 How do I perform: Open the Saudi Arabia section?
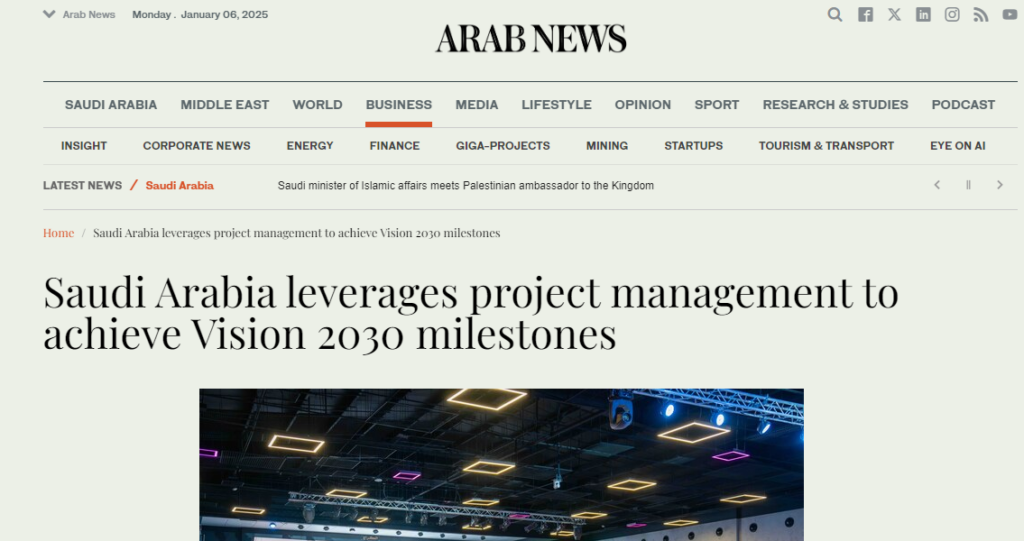[x=111, y=105]
